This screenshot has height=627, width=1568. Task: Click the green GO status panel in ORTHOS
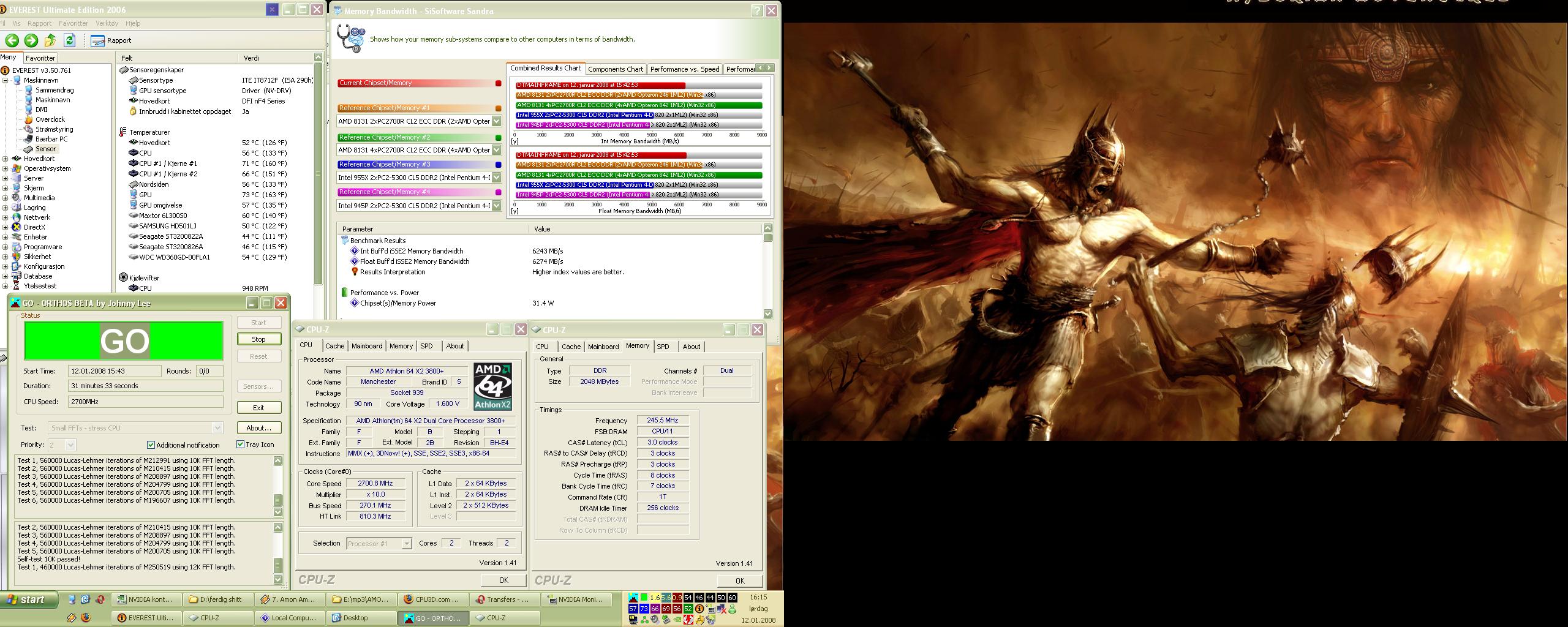[x=124, y=340]
